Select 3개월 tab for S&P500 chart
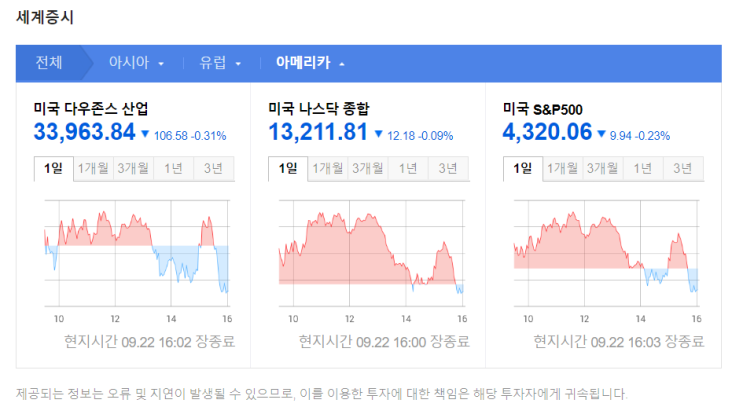This screenshot has height=407, width=743. coord(603,168)
